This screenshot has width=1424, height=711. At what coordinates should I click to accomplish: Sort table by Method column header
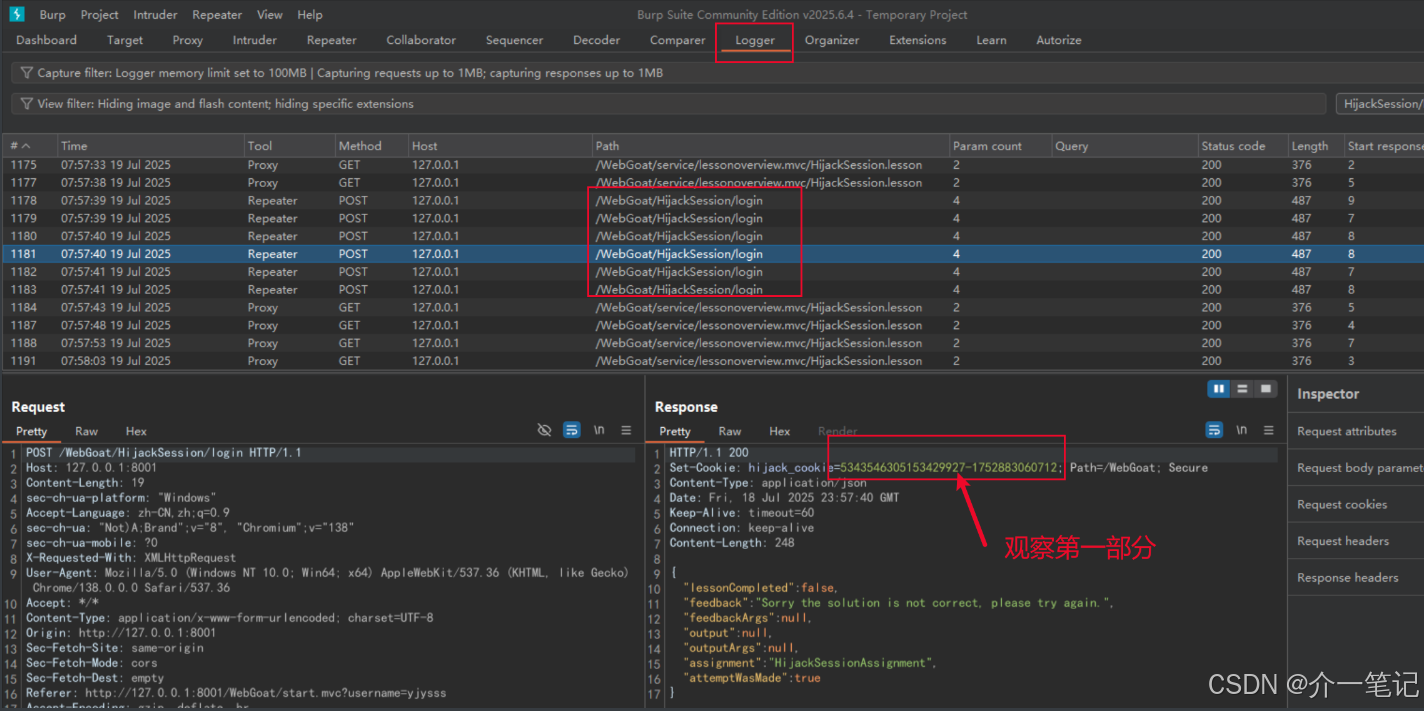(x=371, y=146)
